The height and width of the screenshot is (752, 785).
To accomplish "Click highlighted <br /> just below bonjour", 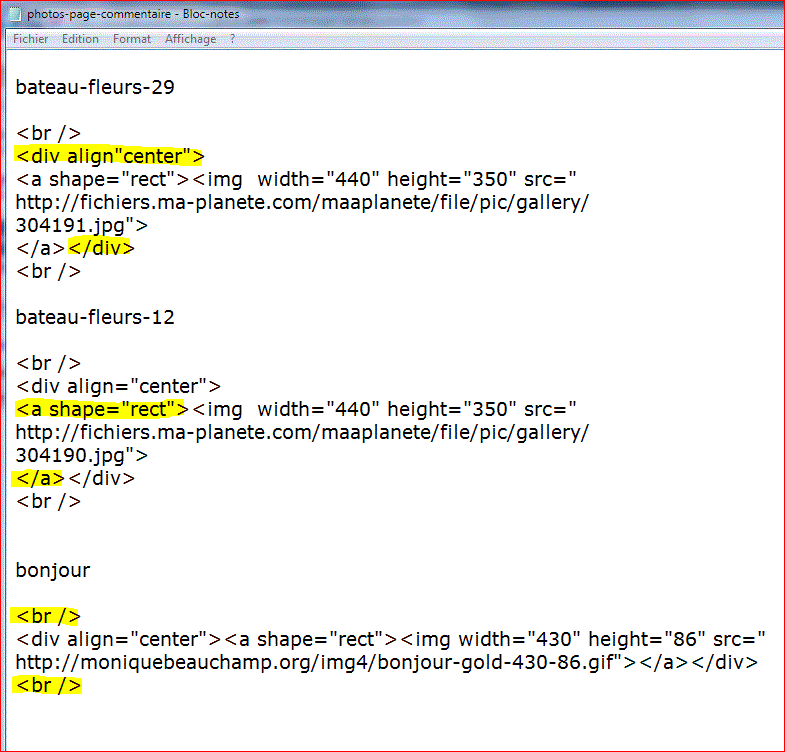I will click(x=47, y=616).
